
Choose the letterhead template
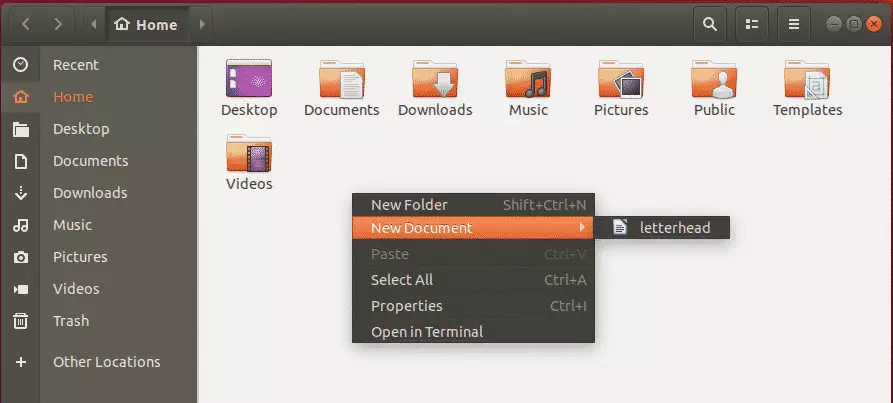662,228
